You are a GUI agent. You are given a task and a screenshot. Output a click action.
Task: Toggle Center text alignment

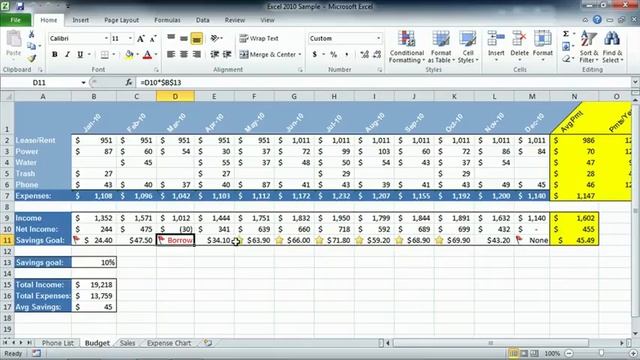184,54
